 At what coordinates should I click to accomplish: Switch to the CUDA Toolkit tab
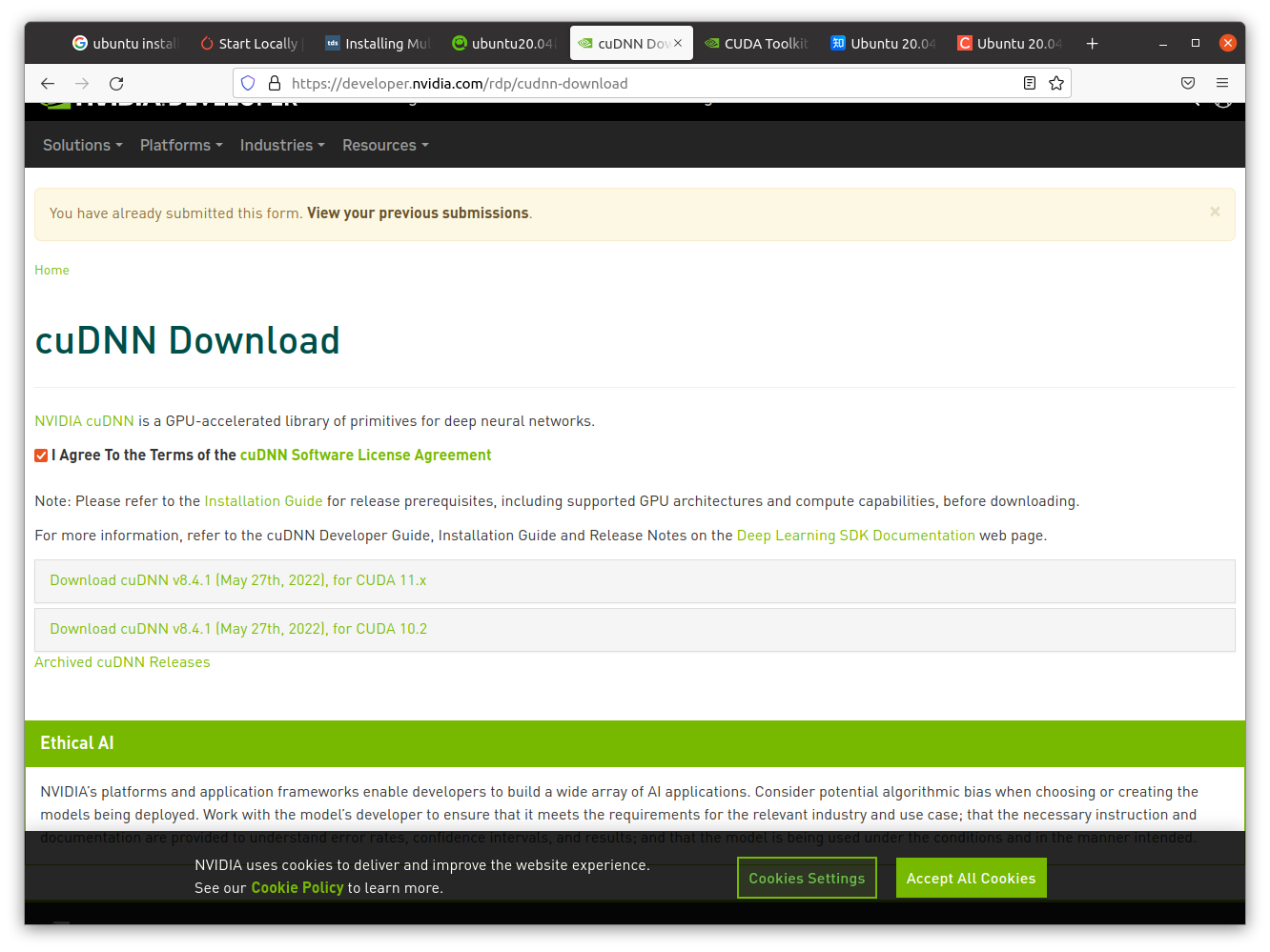point(757,43)
